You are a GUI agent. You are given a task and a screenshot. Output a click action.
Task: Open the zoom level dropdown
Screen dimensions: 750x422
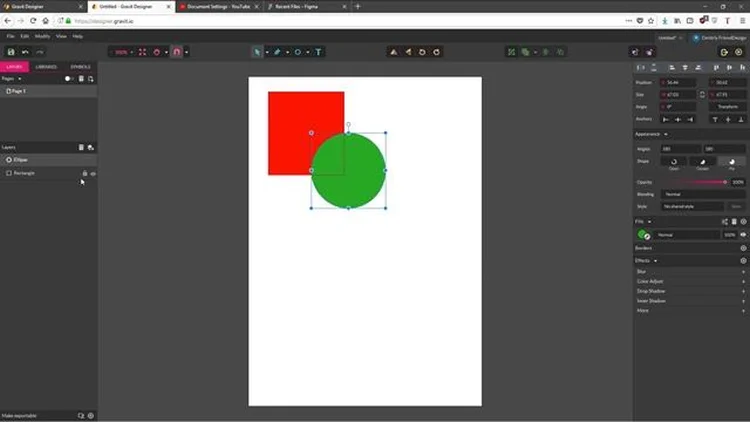pyautogui.click(x=132, y=52)
